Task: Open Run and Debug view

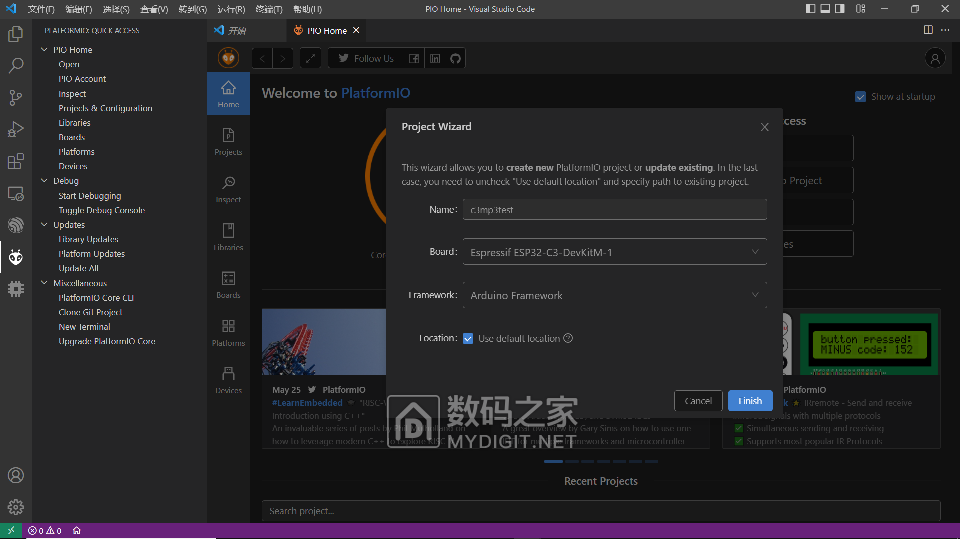Action: 15,129
